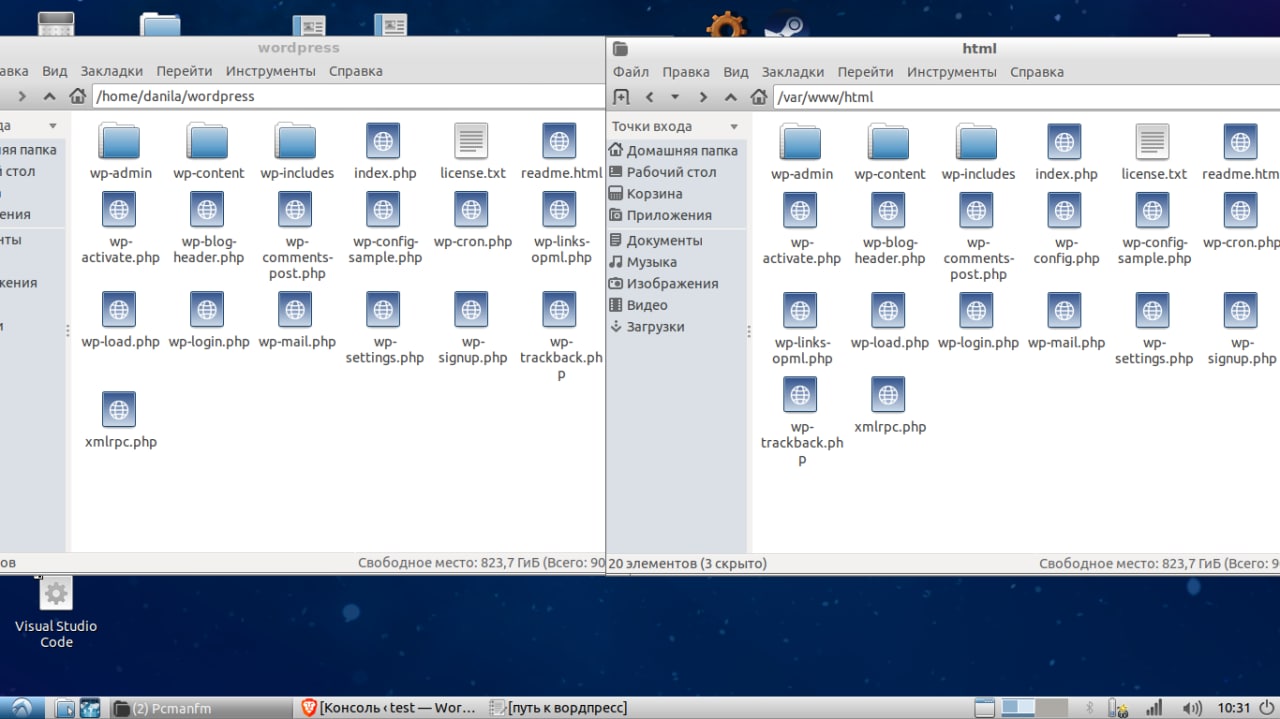Select xmlrpc.php in the wordpress window
Image resolution: width=1280 pixels, height=719 pixels.
click(x=120, y=420)
